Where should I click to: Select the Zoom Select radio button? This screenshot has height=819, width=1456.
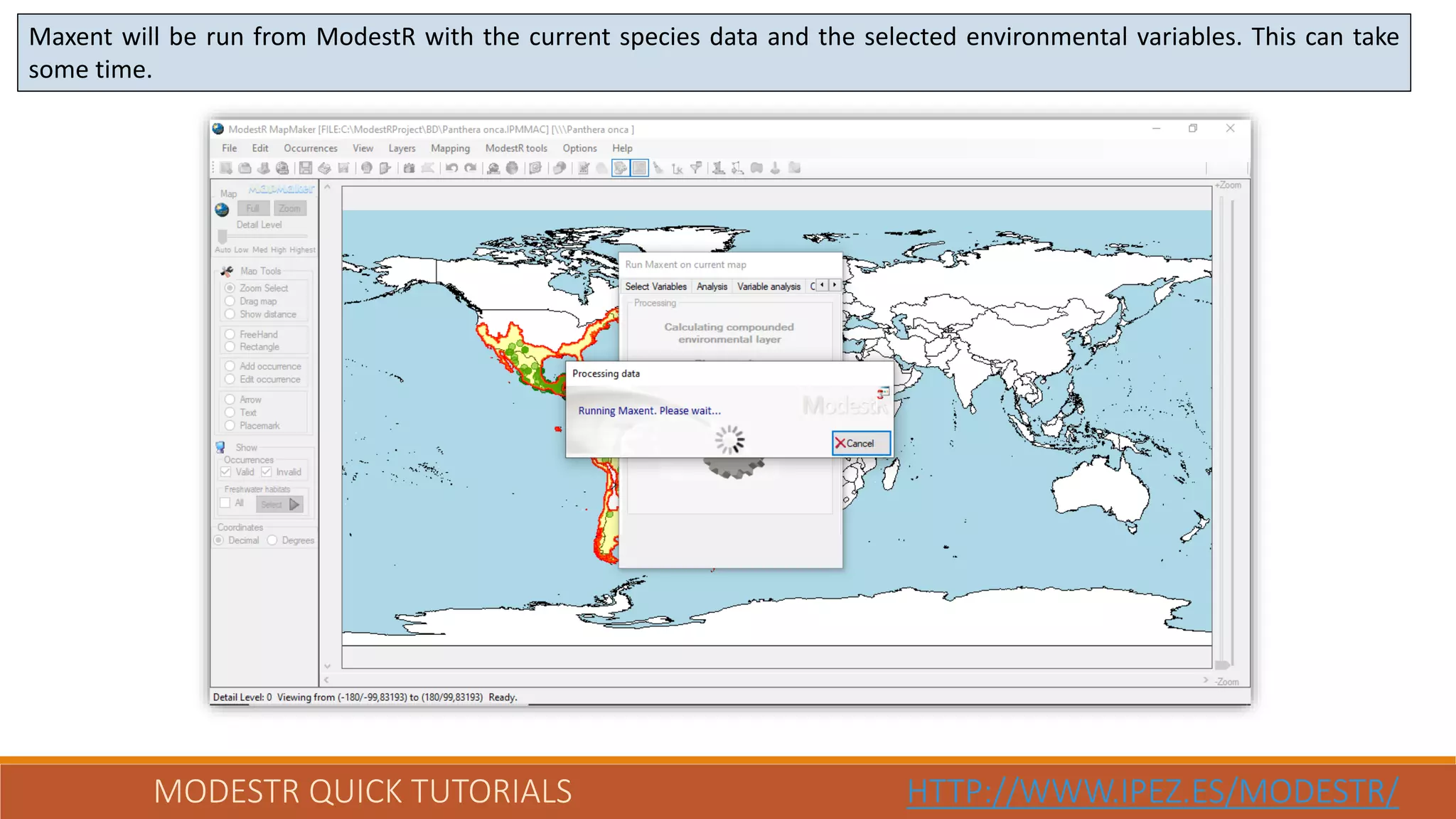click(230, 288)
